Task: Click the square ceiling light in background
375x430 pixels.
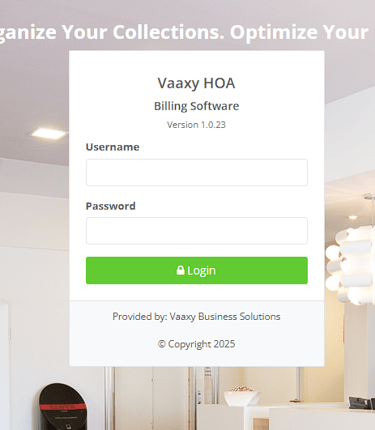Action: tap(47, 133)
